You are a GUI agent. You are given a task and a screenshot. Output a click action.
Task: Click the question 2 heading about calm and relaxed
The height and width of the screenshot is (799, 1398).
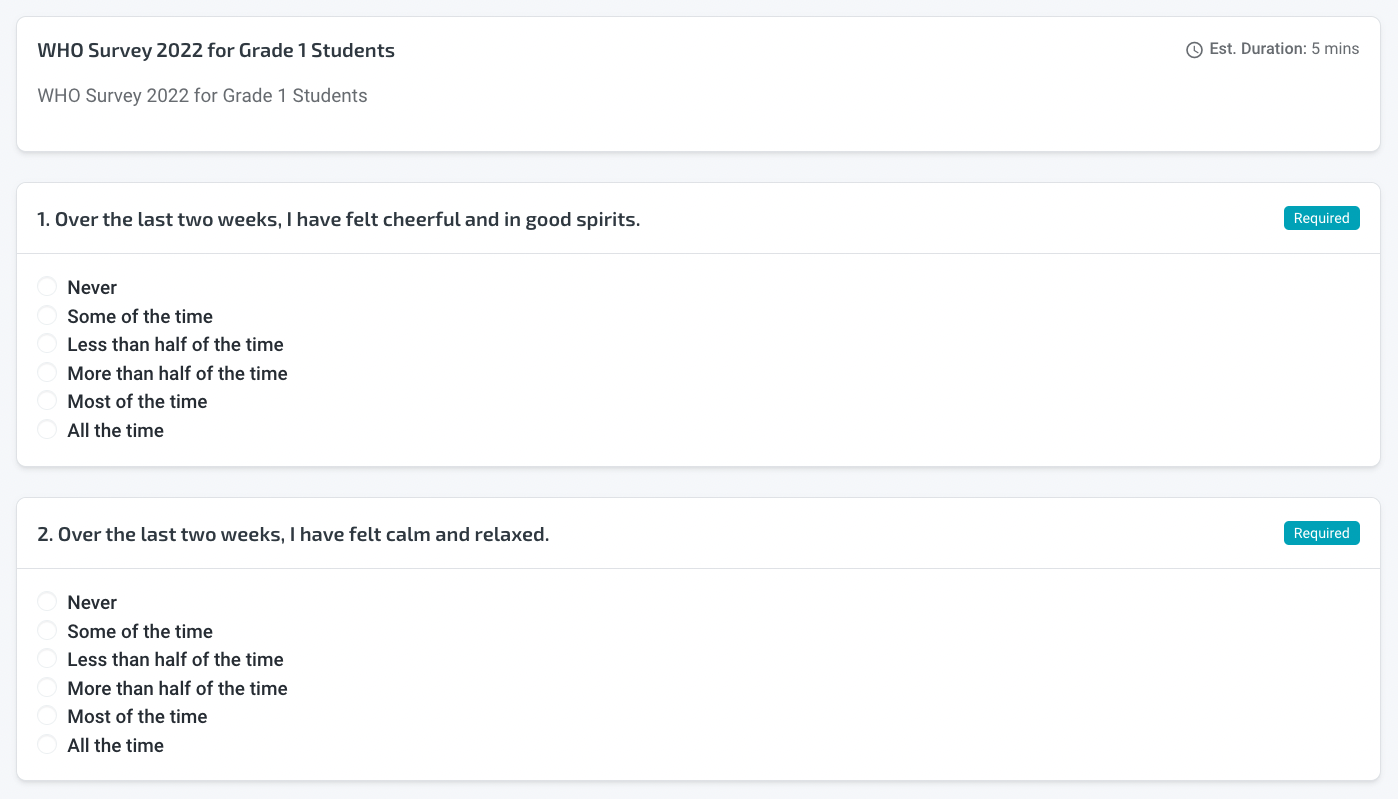293,534
